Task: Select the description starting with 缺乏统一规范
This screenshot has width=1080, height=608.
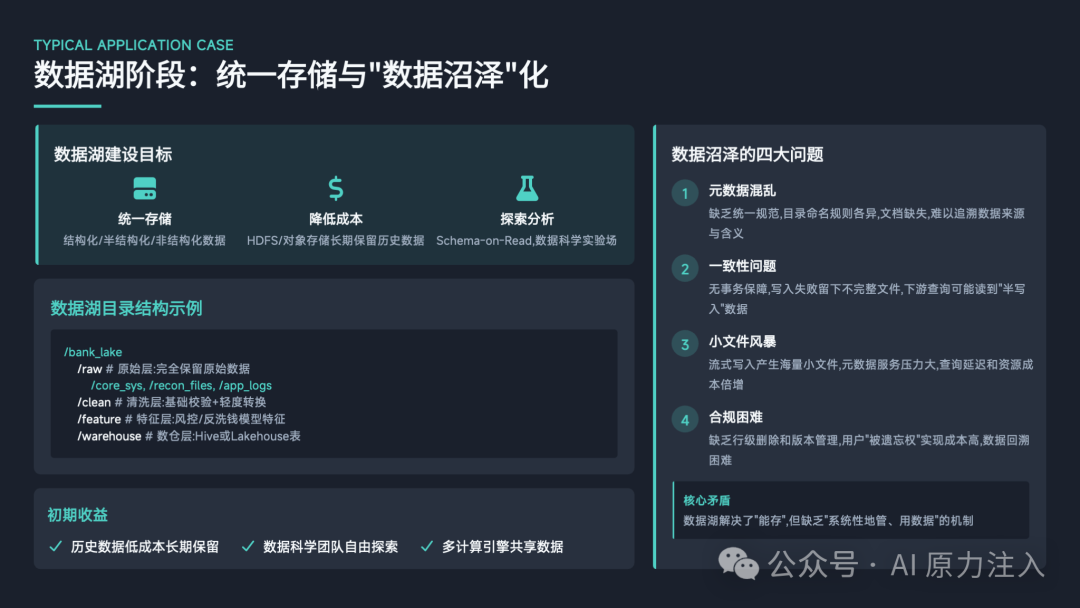Action: 867,224
